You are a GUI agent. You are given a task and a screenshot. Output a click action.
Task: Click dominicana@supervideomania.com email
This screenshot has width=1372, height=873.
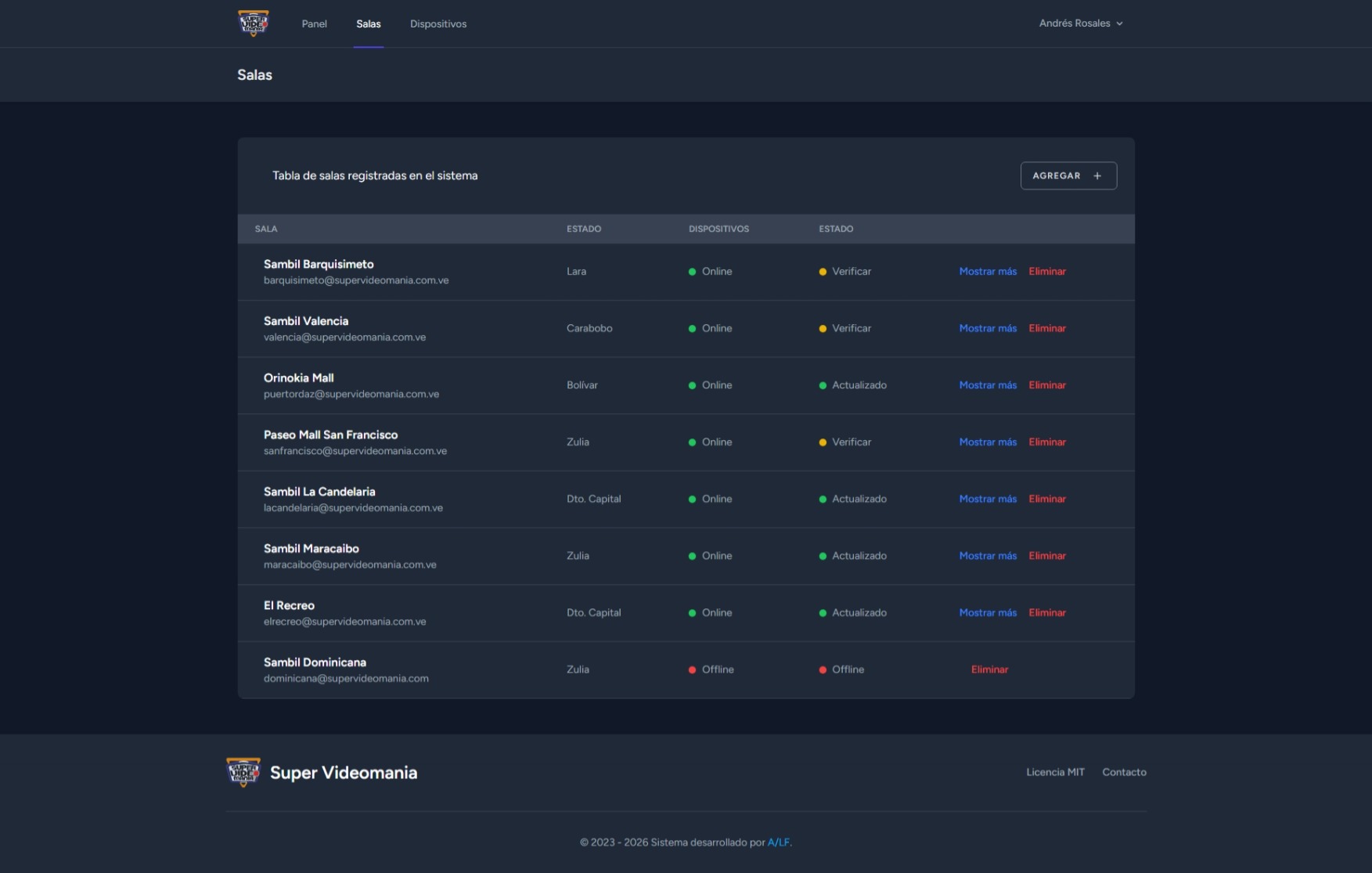(x=346, y=679)
